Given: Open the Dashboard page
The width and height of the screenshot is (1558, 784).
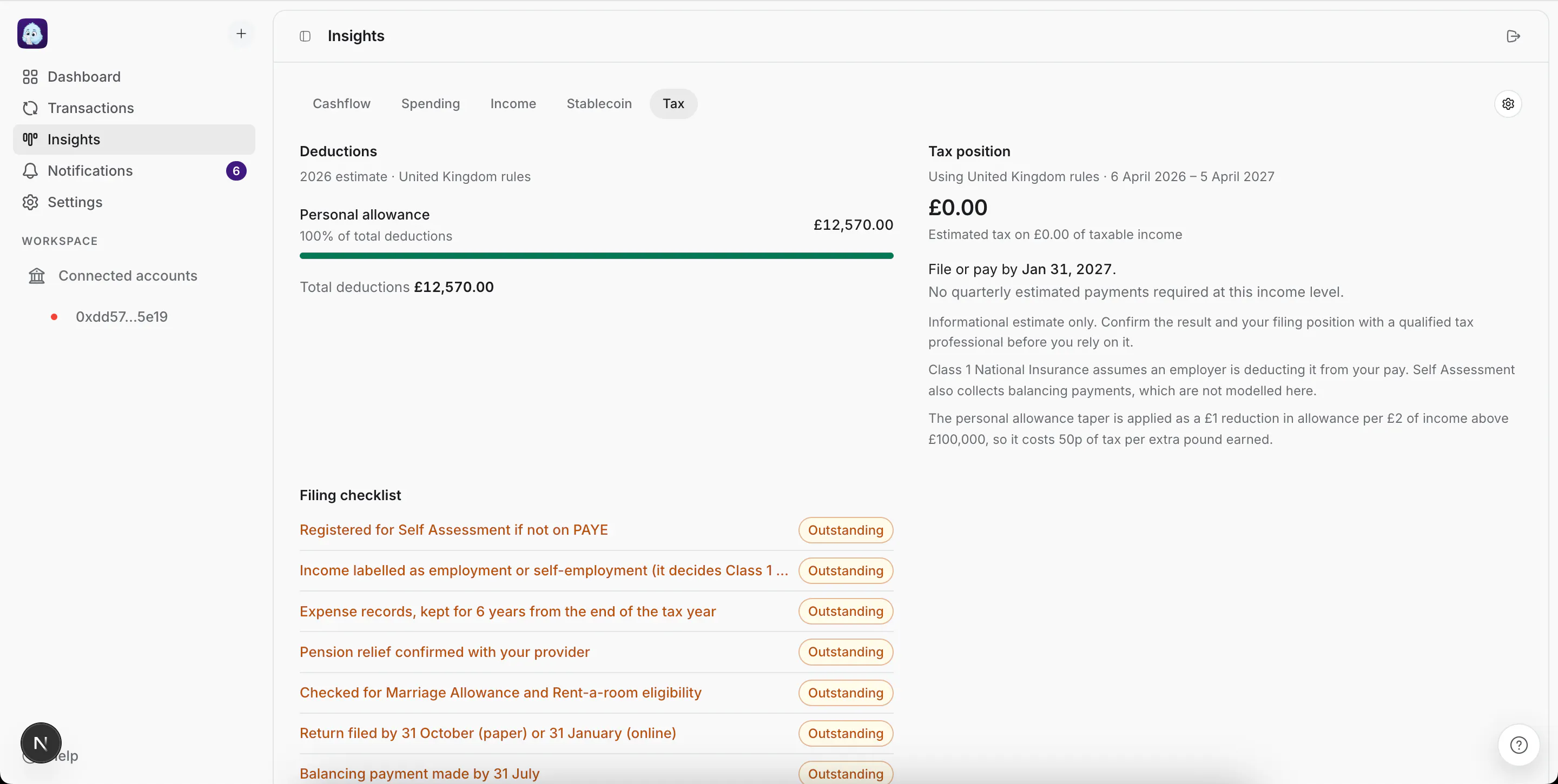Looking at the screenshot, I should coord(134,77).
